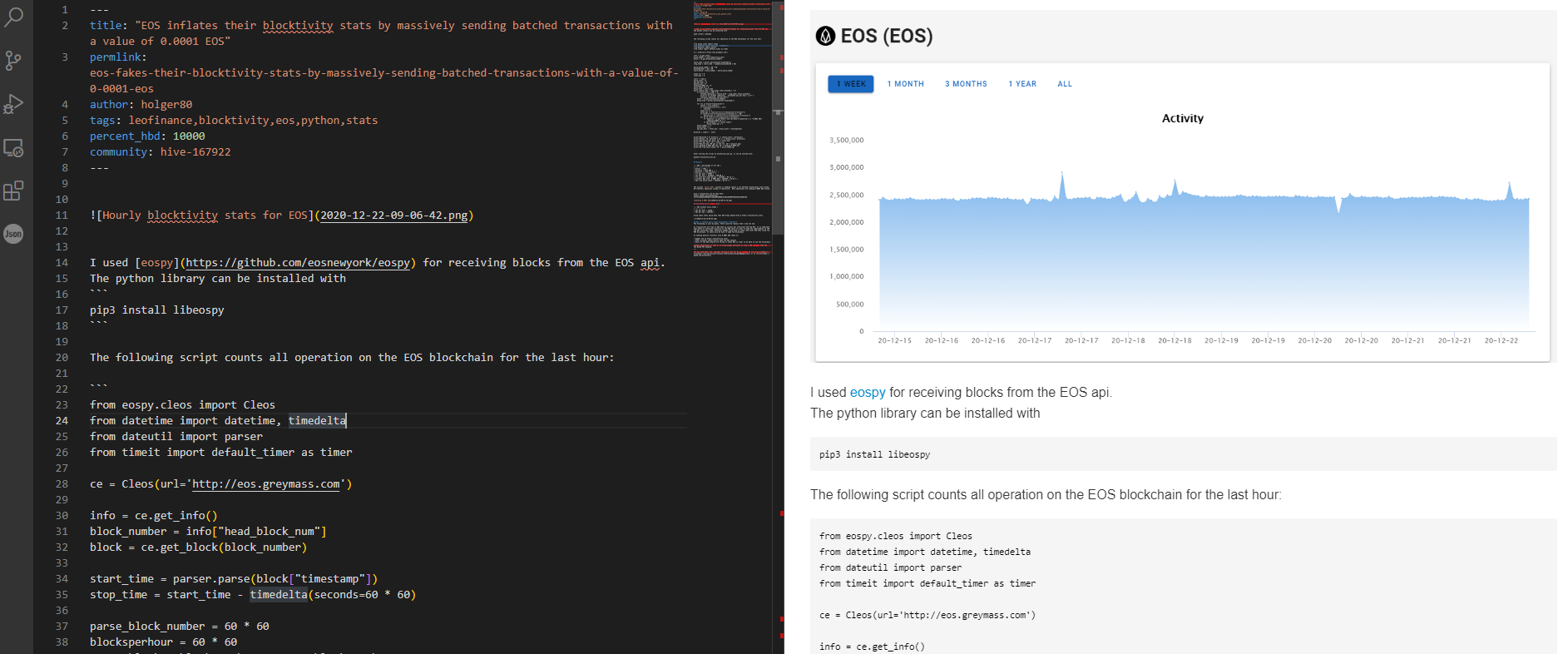
Task: Click 'The python library can be installed with' in preview
Action: [x=925, y=413]
